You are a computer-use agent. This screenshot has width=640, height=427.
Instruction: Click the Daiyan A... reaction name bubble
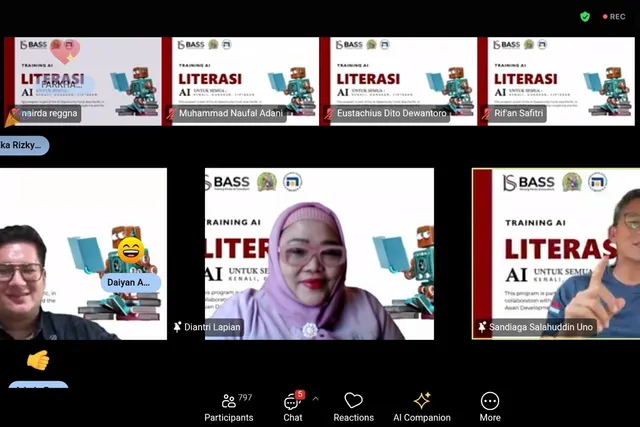(x=131, y=282)
